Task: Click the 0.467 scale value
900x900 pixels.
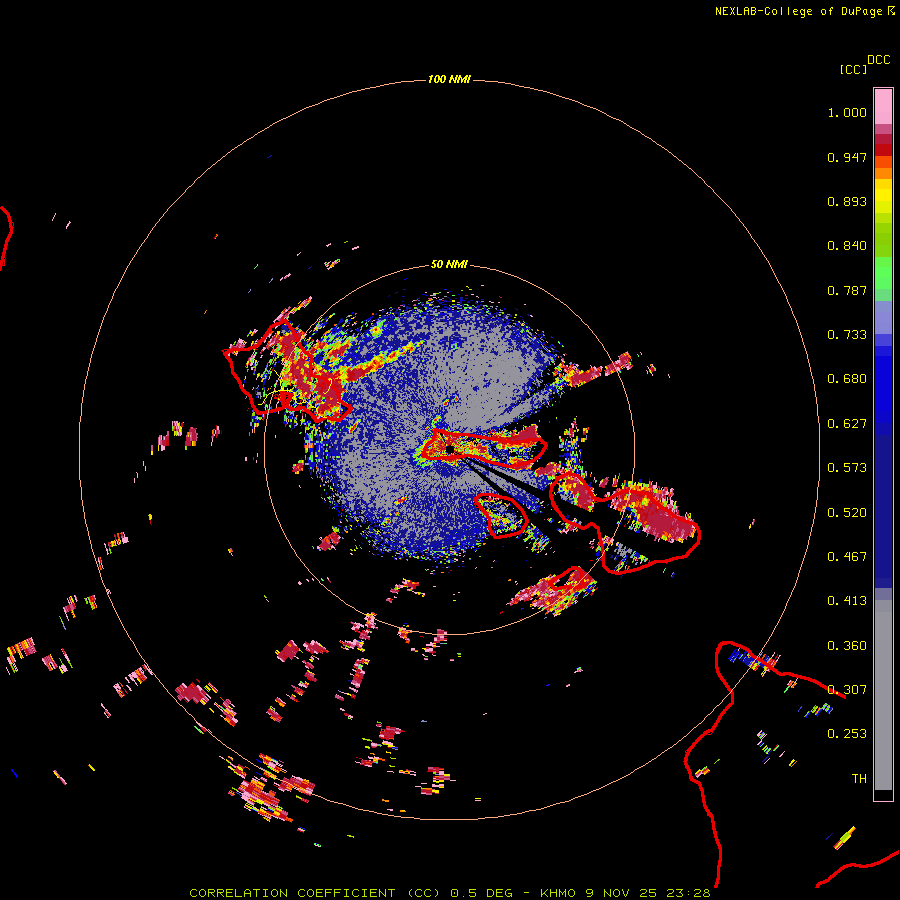Action: (847, 557)
